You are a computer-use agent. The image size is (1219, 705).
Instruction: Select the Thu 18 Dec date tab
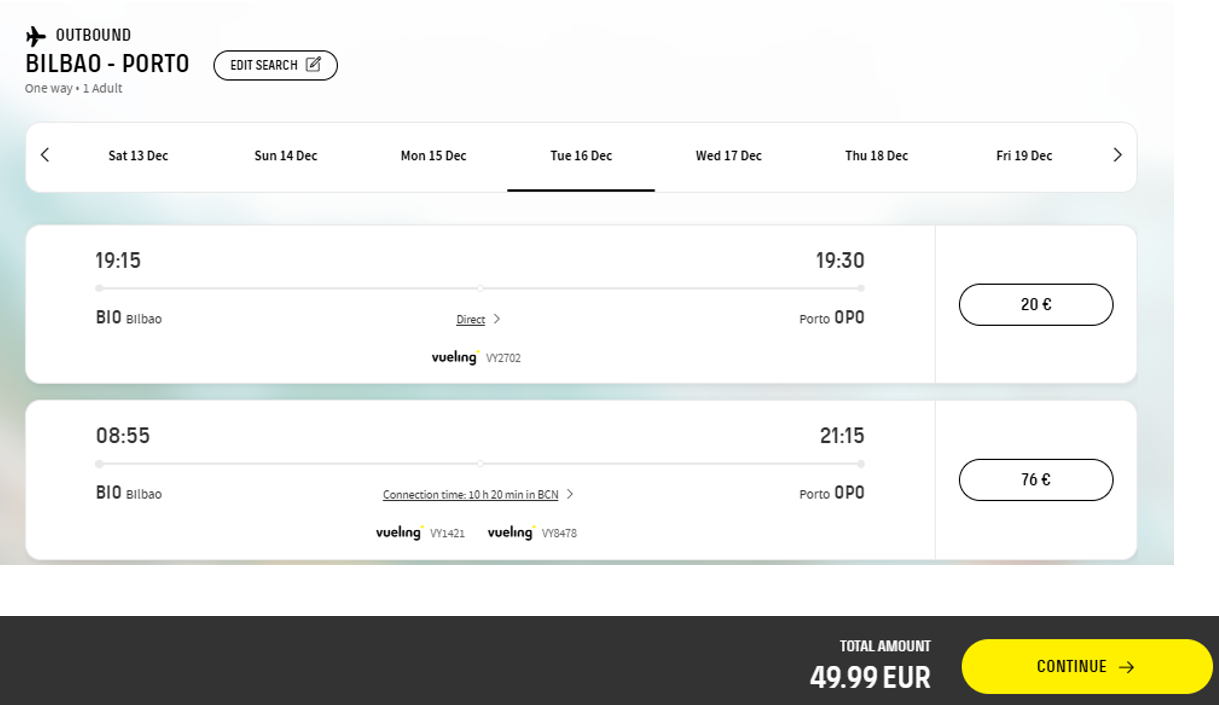point(877,156)
